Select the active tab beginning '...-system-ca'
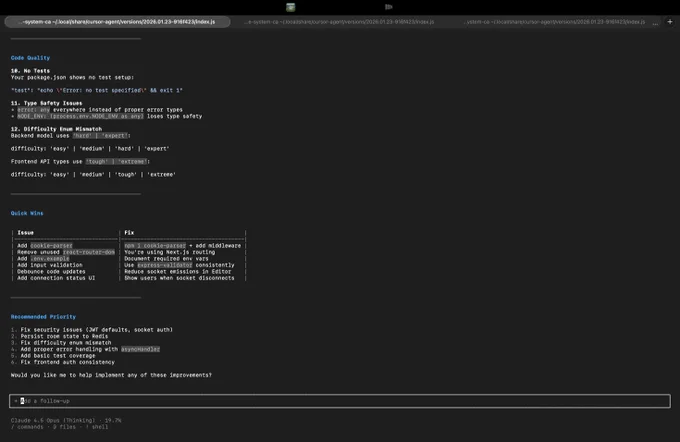Screen dimensions: 680x442 point(117,22)
